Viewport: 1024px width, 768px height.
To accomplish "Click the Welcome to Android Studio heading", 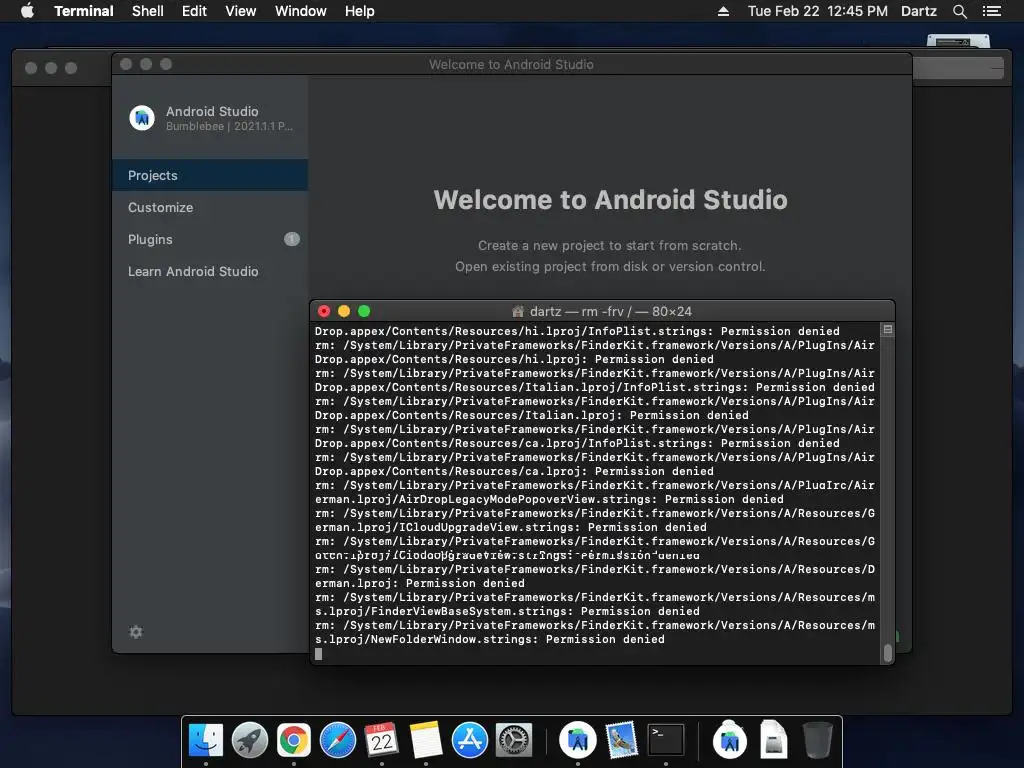I will 610,200.
